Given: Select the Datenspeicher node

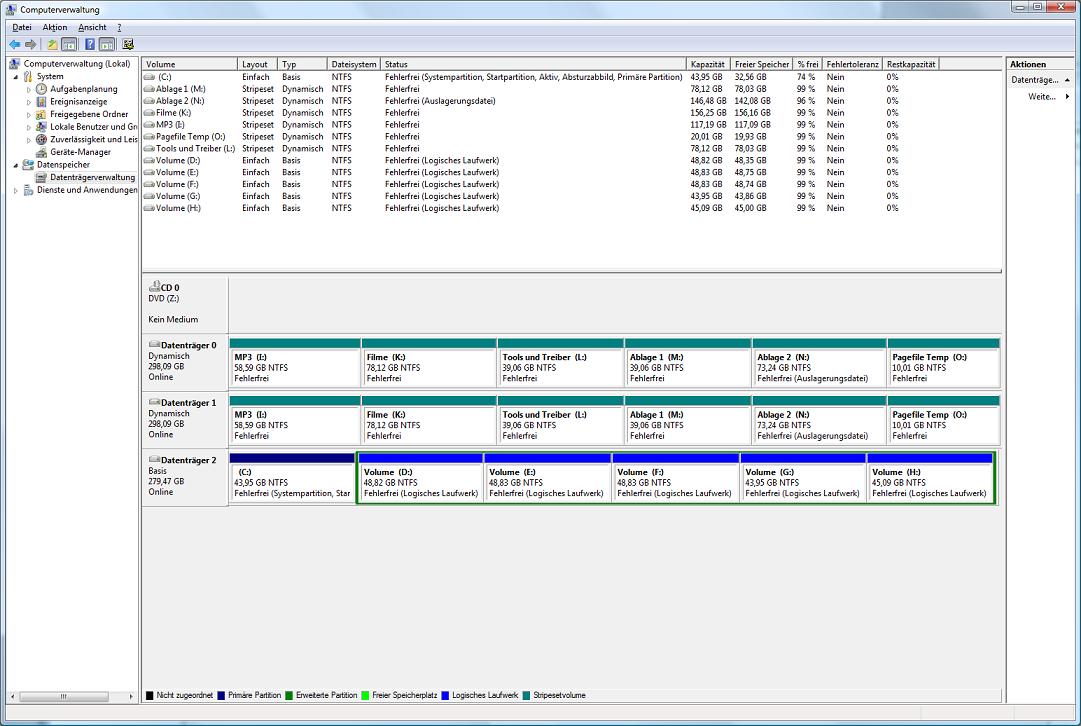Looking at the screenshot, I should [x=63, y=165].
